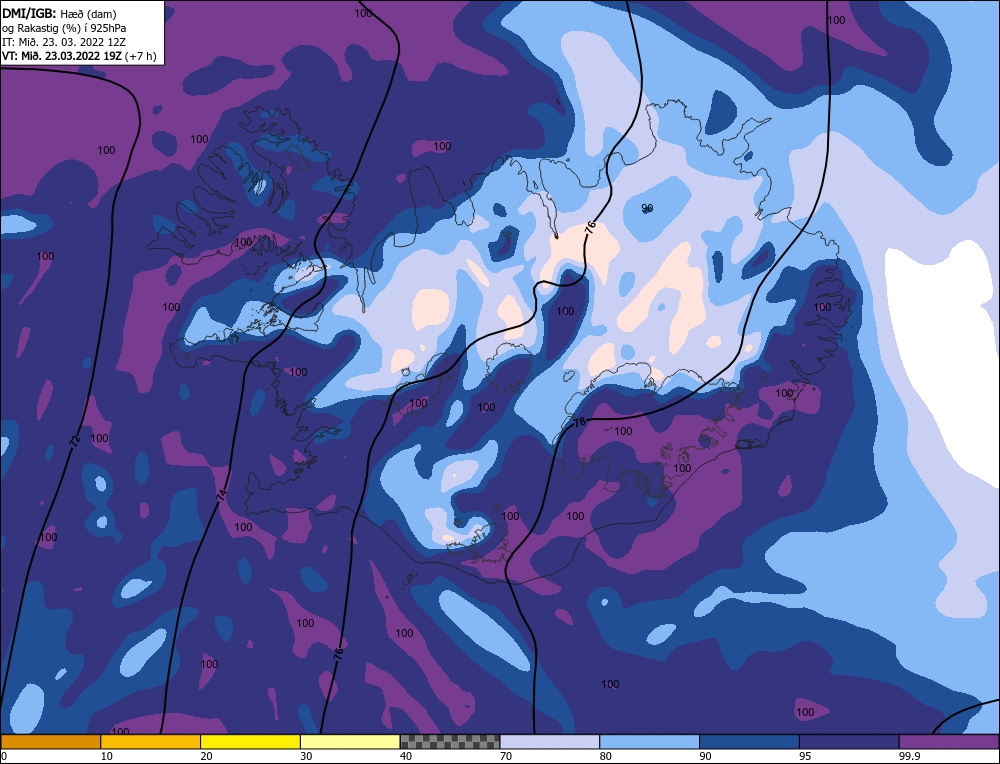Click the '90' humidity label on the map
This screenshot has width=1000, height=764.
pyautogui.click(x=647, y=209)
